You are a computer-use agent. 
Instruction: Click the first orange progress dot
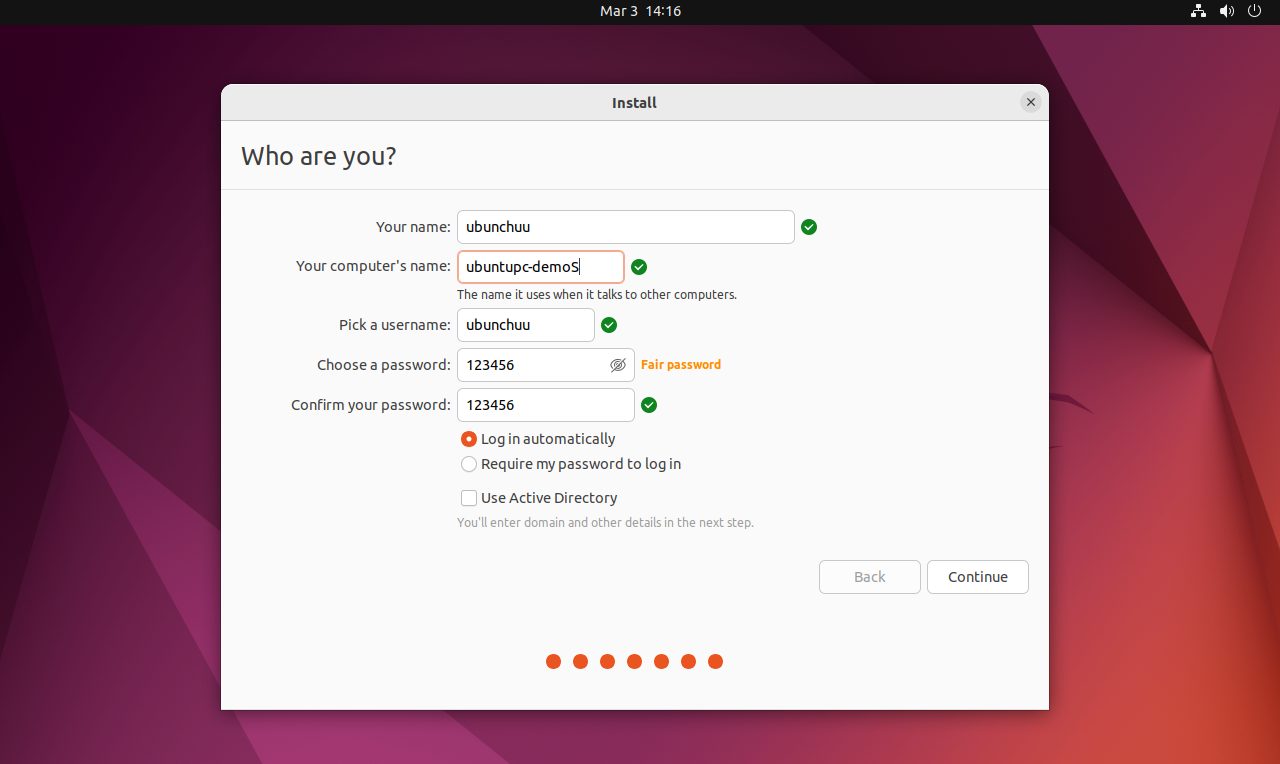tap(553, 661)
